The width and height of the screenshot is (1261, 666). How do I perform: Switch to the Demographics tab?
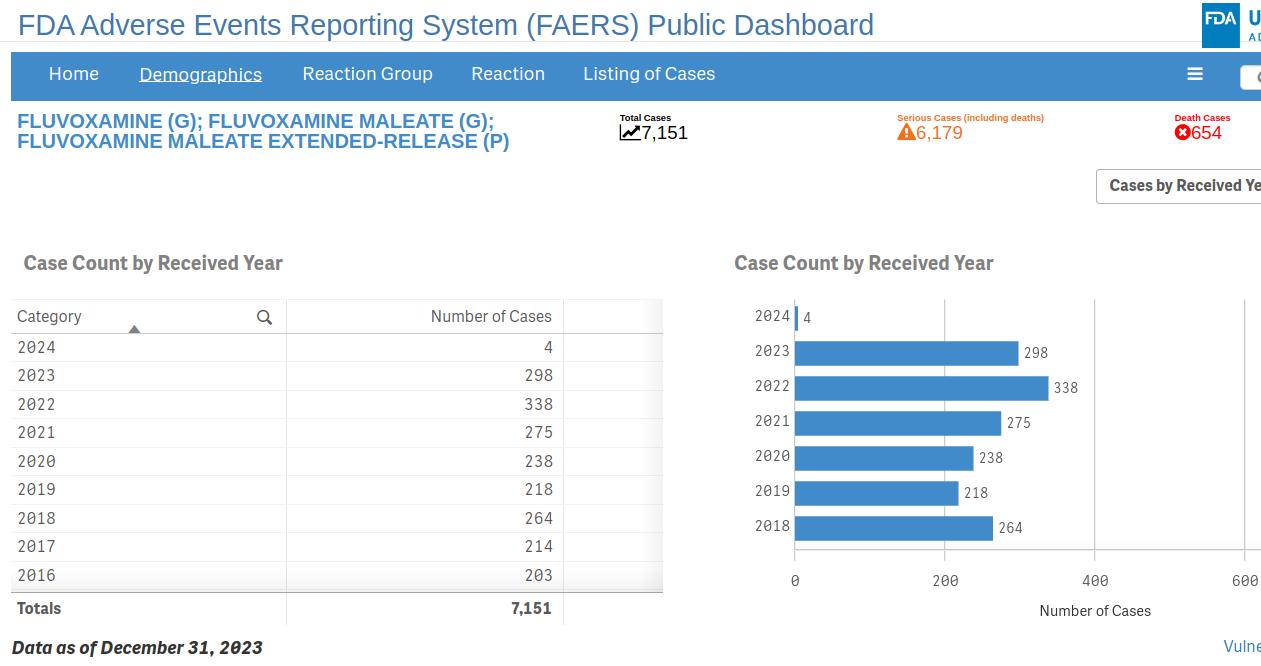pos(200,74)
